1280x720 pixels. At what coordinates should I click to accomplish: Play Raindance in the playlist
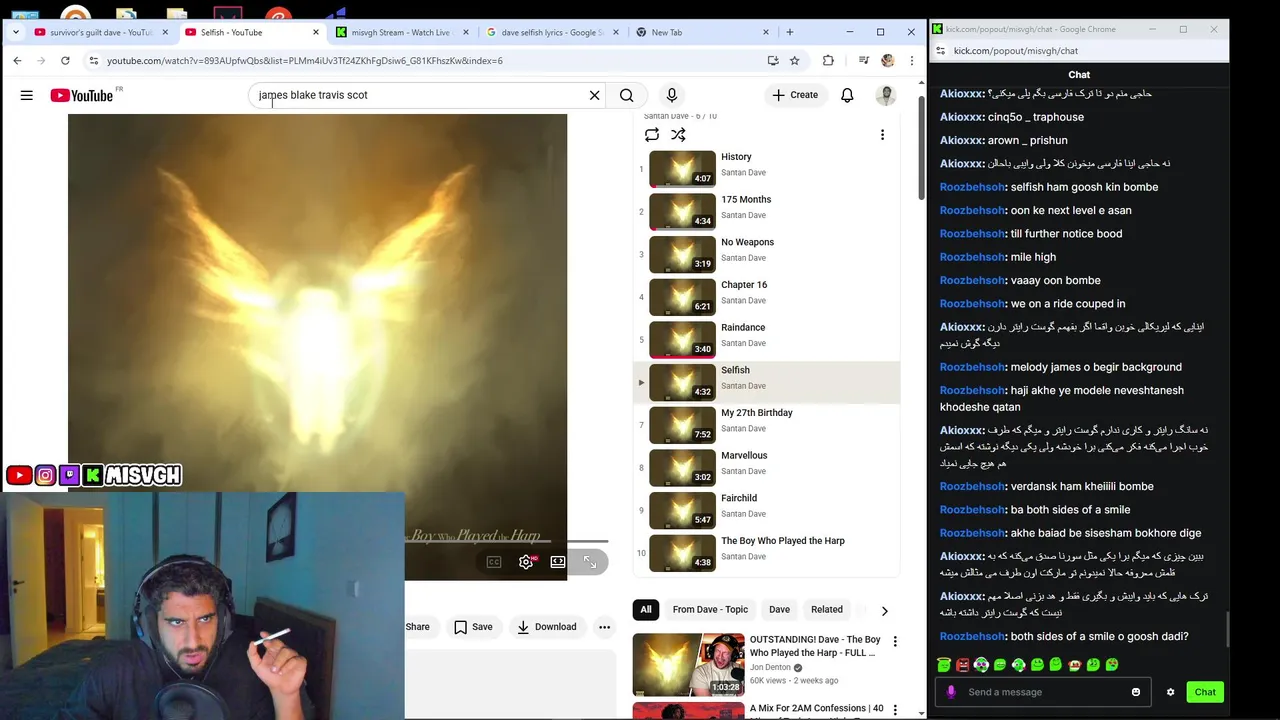[766, 340]
